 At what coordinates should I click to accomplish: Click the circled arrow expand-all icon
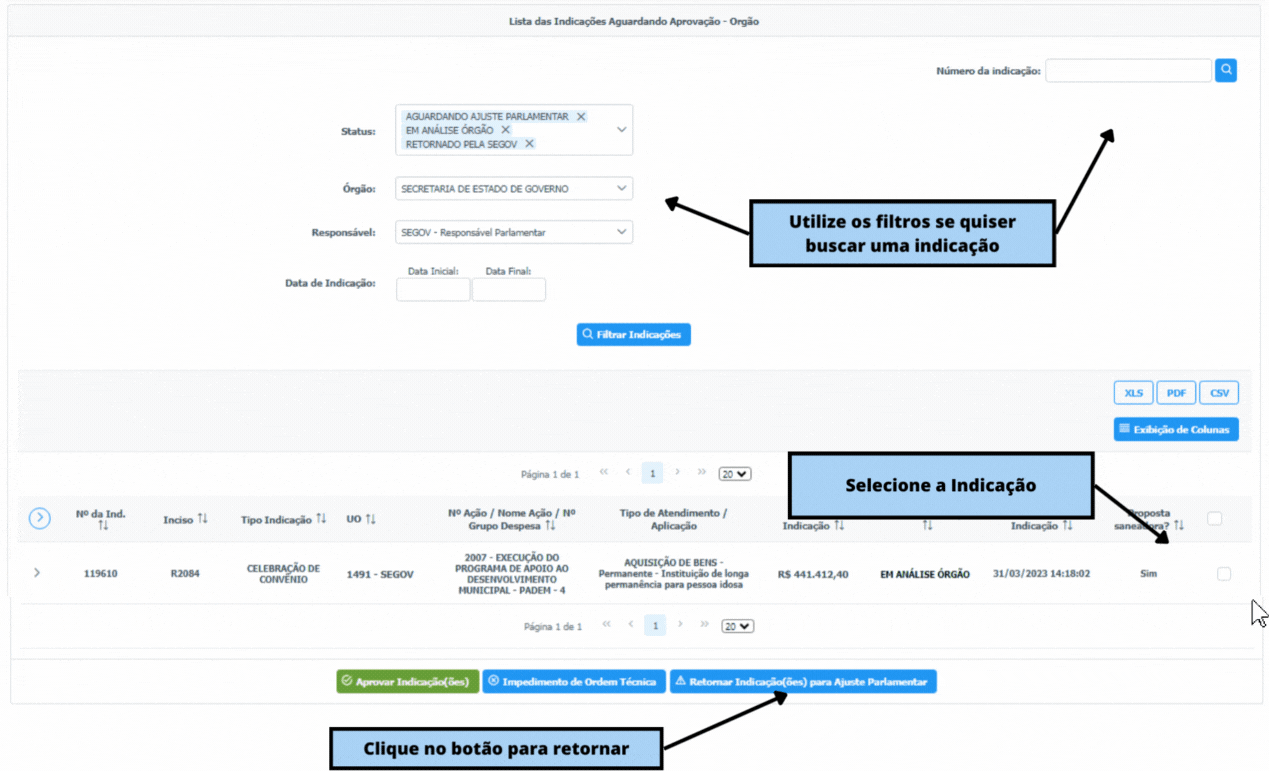(x=39, y=518)
